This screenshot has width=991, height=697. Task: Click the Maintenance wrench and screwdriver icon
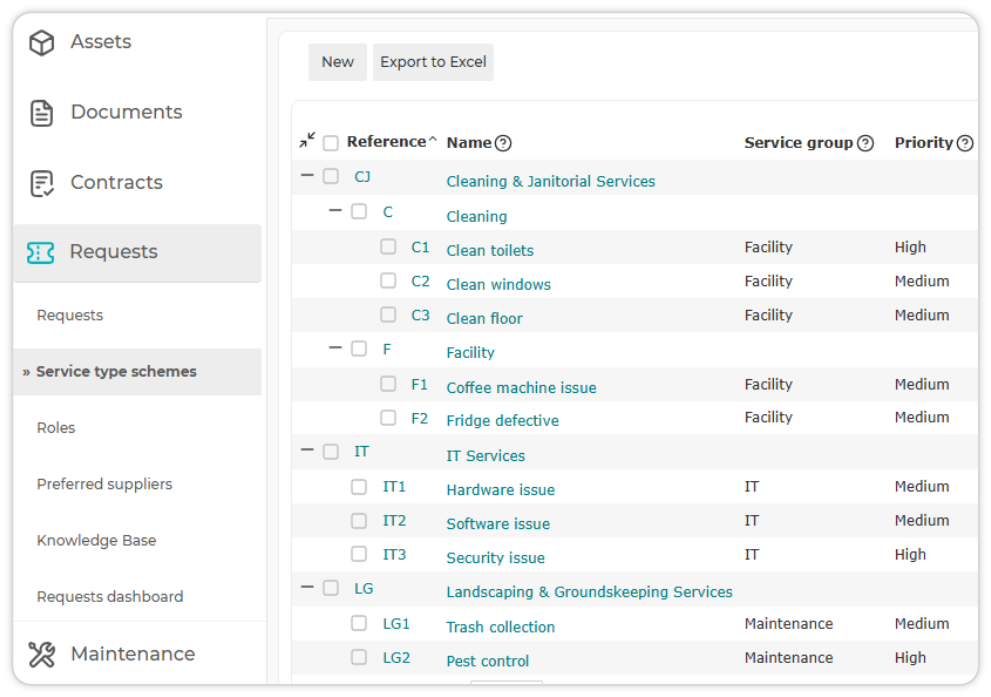[x=42, y=655]
